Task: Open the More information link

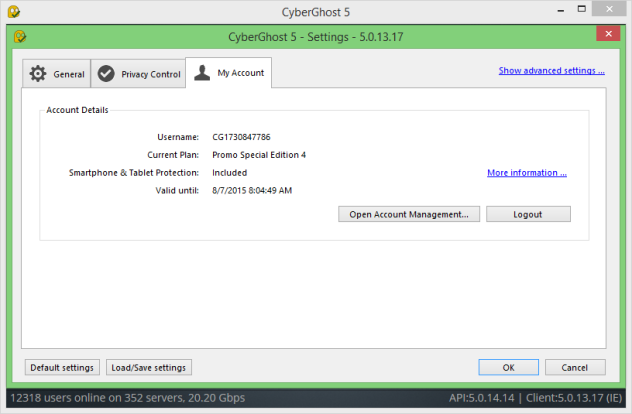Action: coord(527,173)
